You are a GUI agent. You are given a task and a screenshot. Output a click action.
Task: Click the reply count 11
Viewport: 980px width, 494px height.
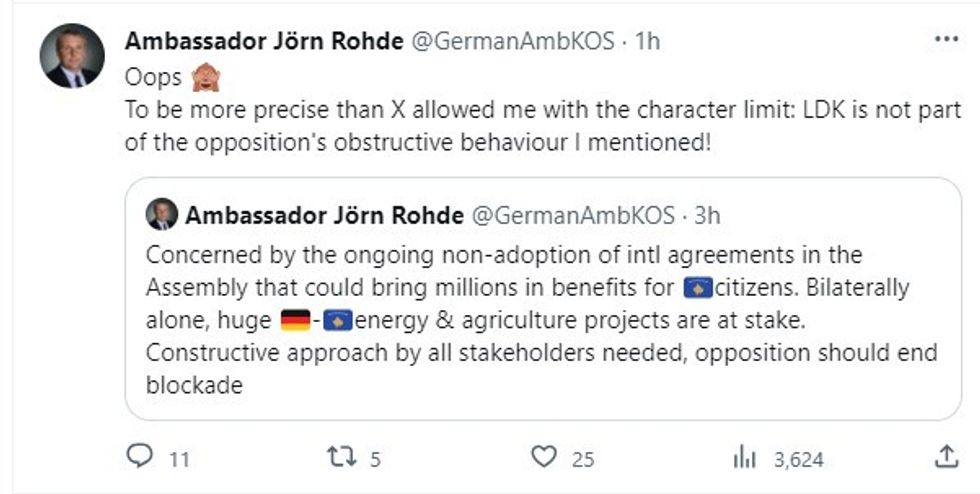tap(180, 460)
